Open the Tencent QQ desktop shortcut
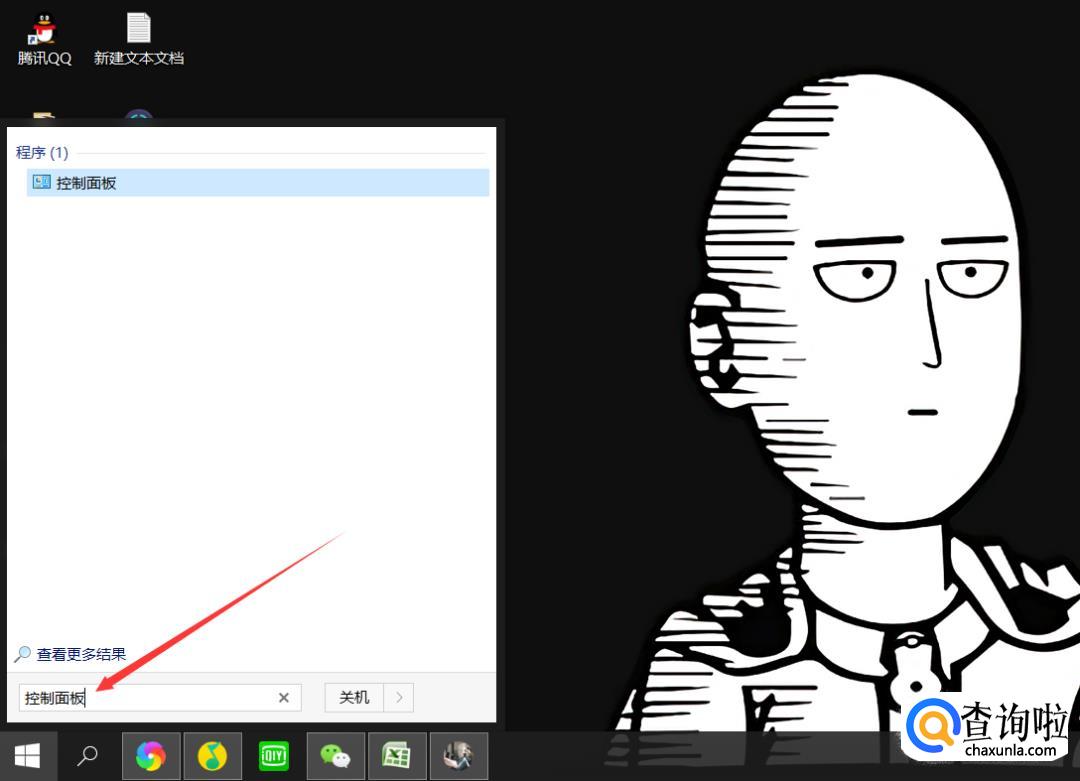The width and height of the screenshot is (1080, 781). 44,41
